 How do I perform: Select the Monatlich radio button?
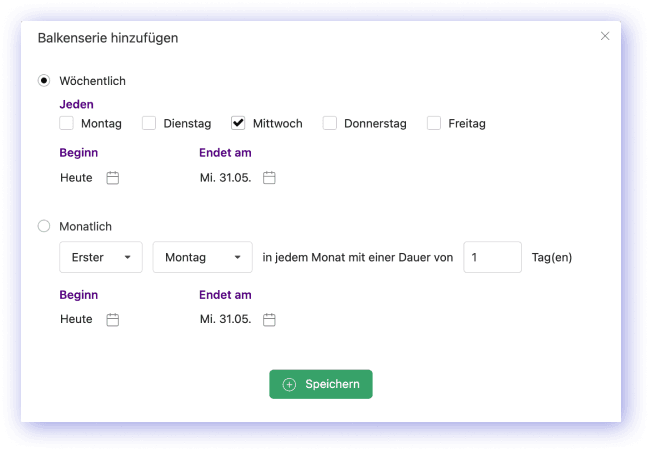tap(44, 227)
